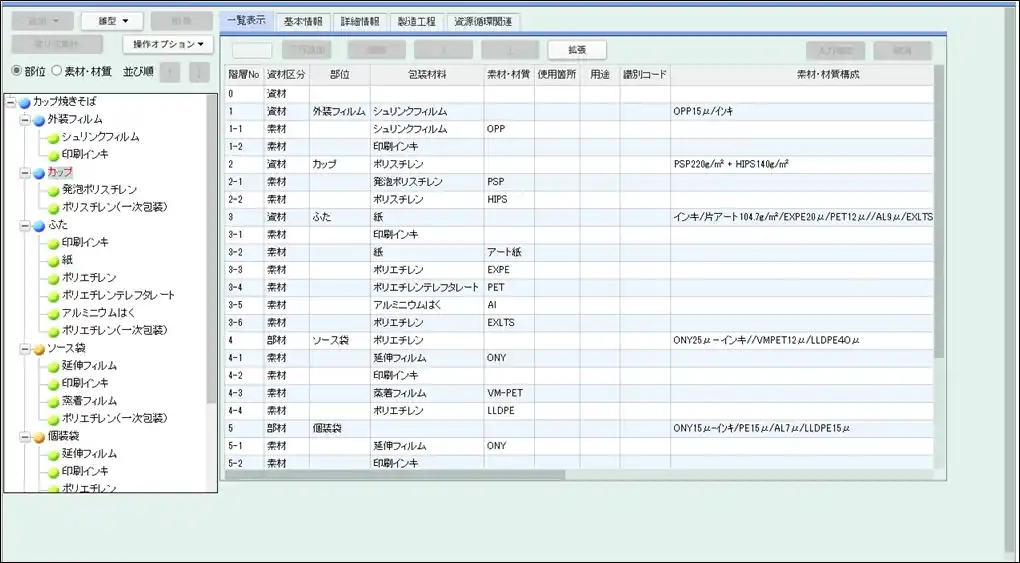The width and height of the screenshot is (1020, 563).
Task: Click the green icon next to アルミニウムはく
Action: point(53,313)
